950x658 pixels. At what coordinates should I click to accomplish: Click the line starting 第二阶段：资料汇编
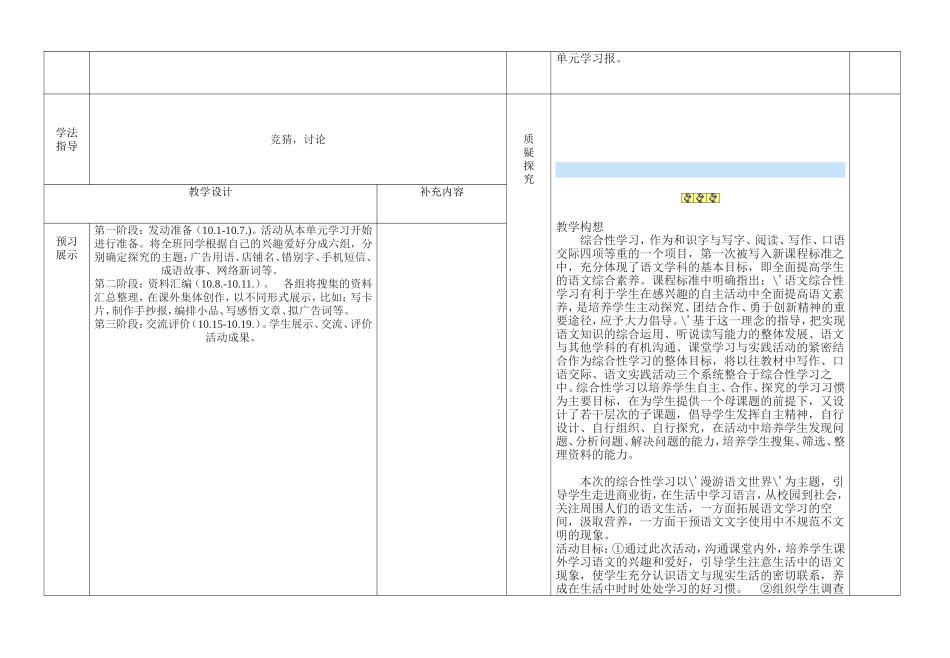(x=233, y=284)
